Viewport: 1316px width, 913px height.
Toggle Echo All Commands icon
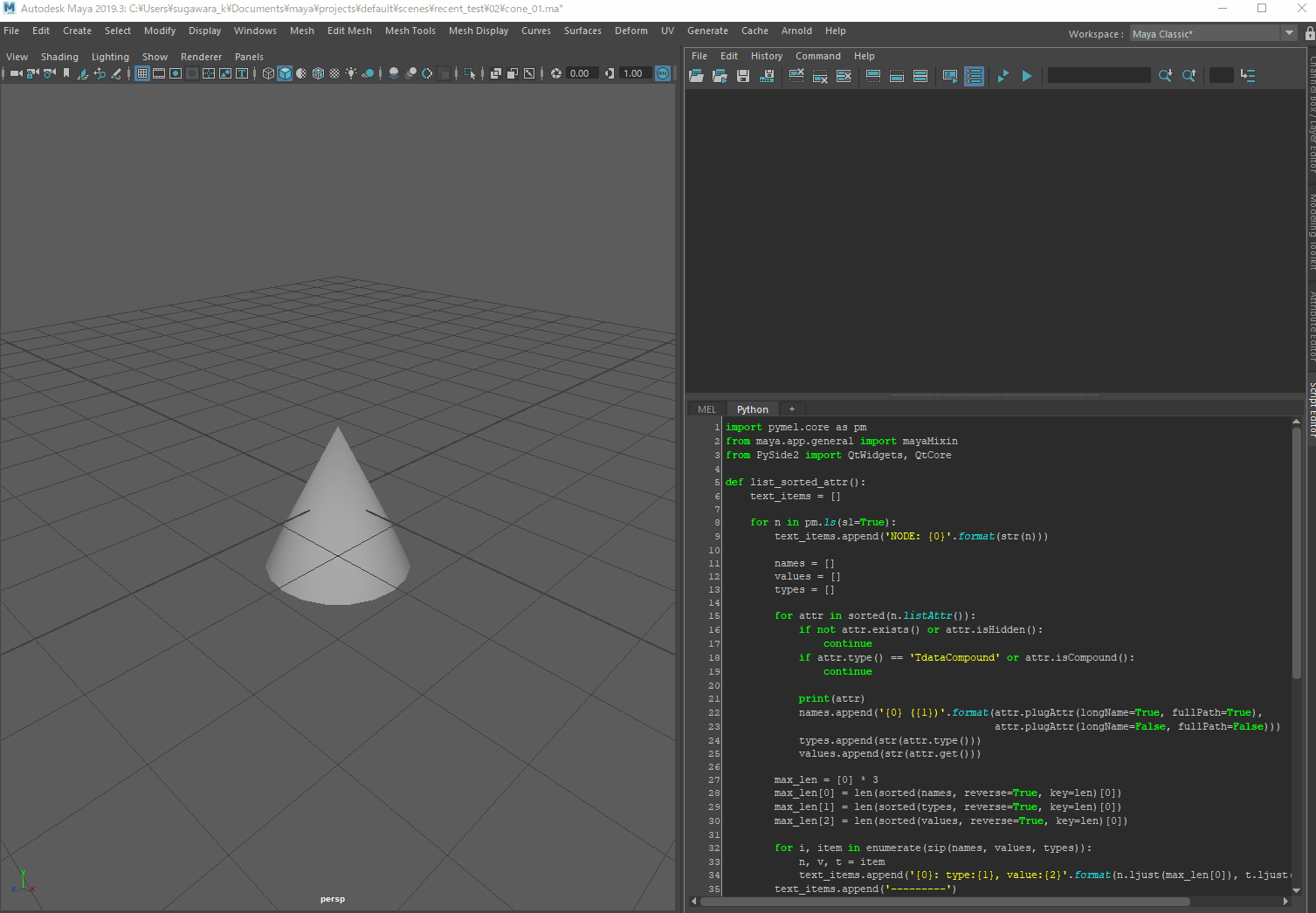[x=950, y=76]
